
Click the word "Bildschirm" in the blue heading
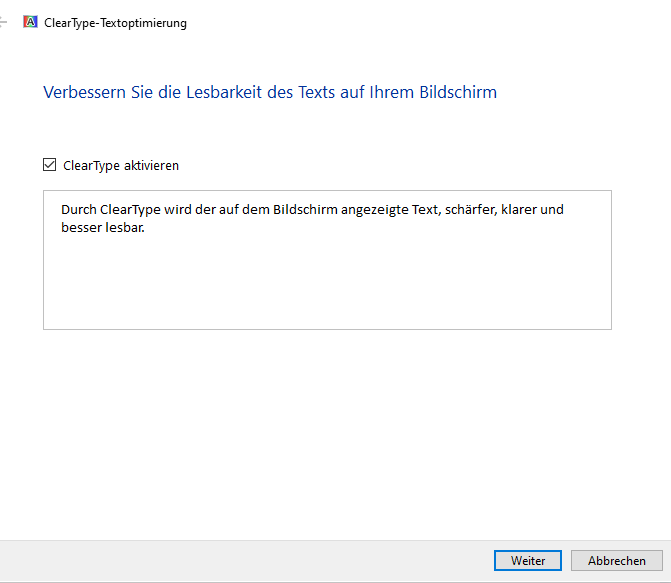point(458,92)
